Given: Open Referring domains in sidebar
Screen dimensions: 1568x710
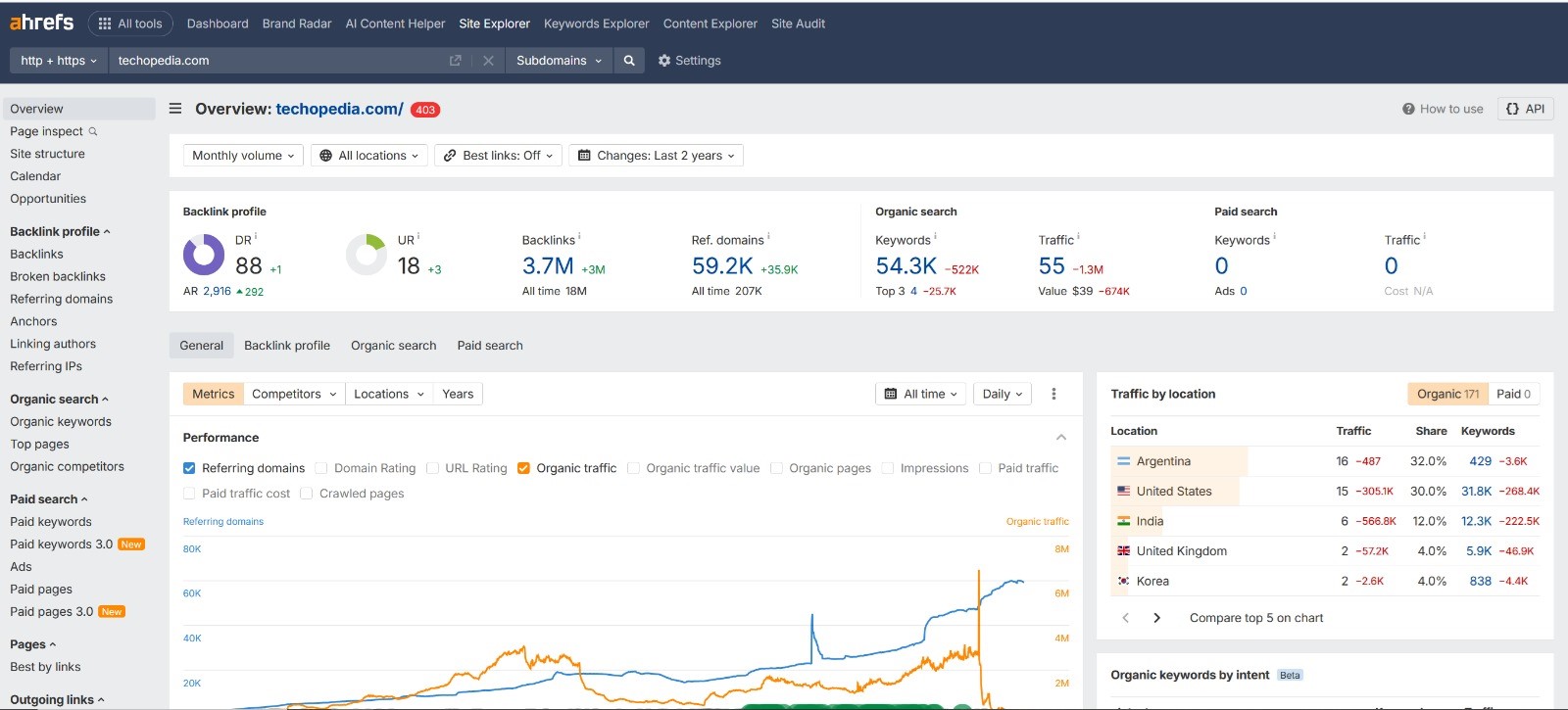Looking at the screenshot, I should (x=61, y=300).
